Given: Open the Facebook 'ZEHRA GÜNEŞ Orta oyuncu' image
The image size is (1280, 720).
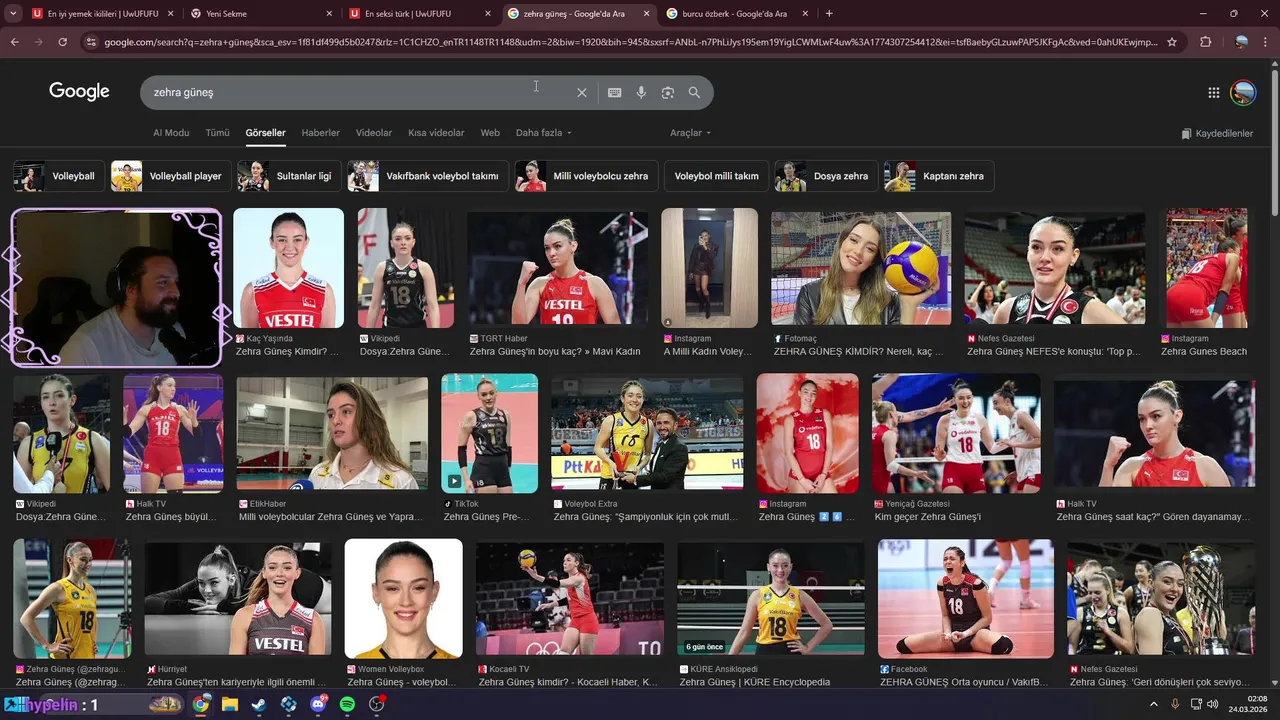Looking at the screenshot, I should tap(965, 598).
